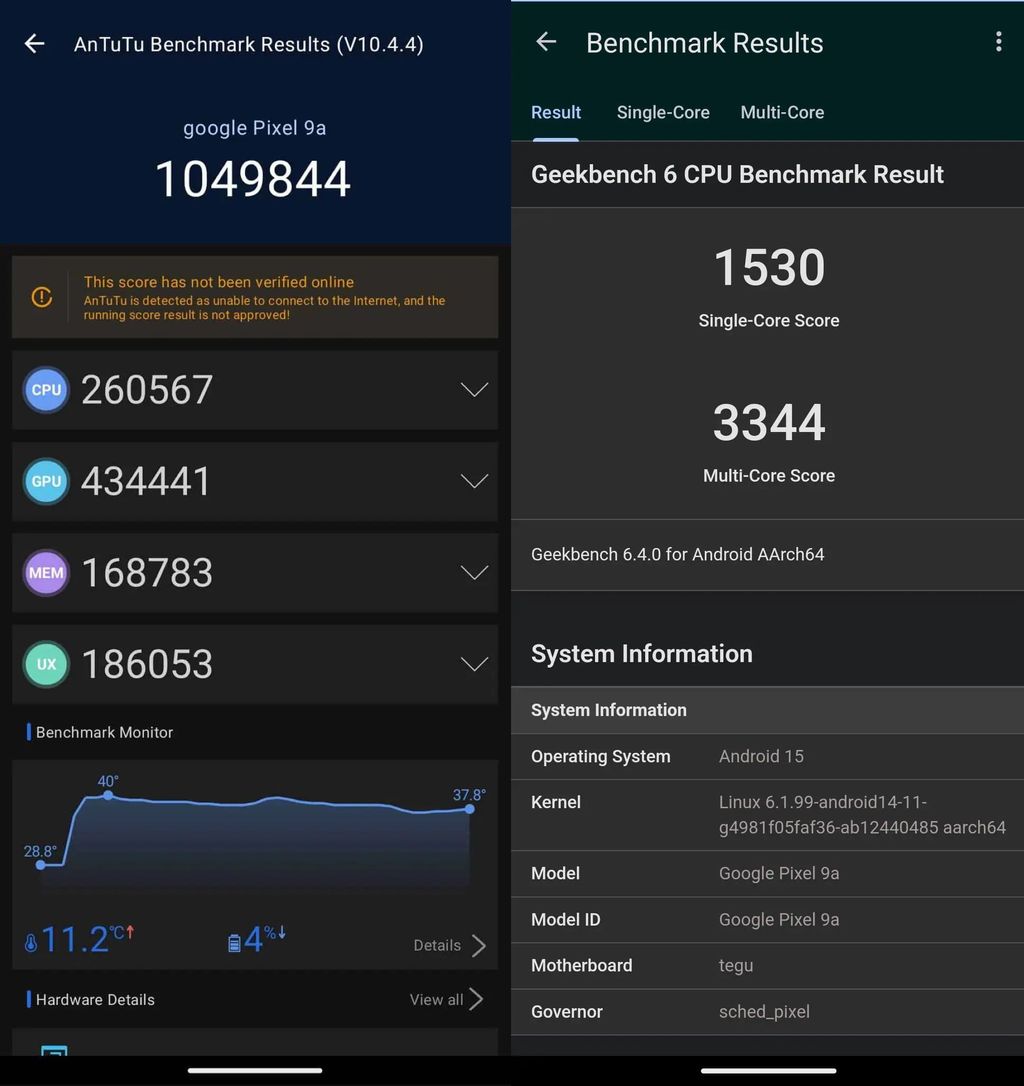Tap the warning icon in verification notice
1024x1086 pixels.
pyautogui.click(x=42, y=297)
